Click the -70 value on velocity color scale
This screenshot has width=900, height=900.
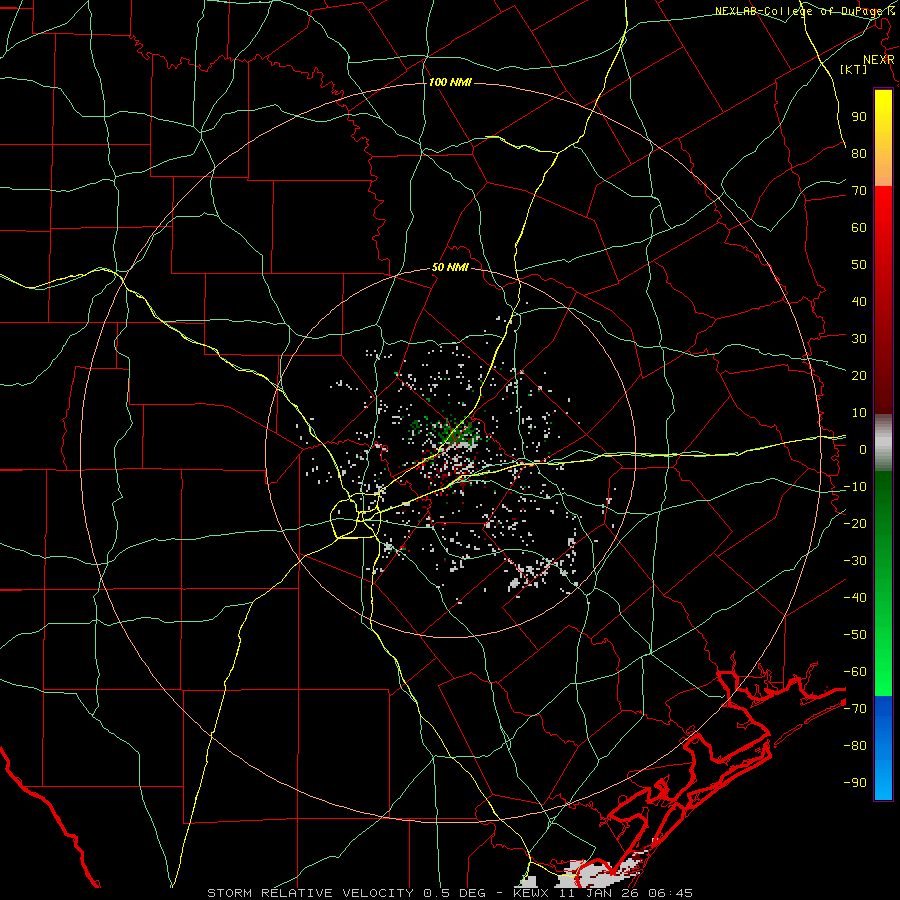point(855,709)
